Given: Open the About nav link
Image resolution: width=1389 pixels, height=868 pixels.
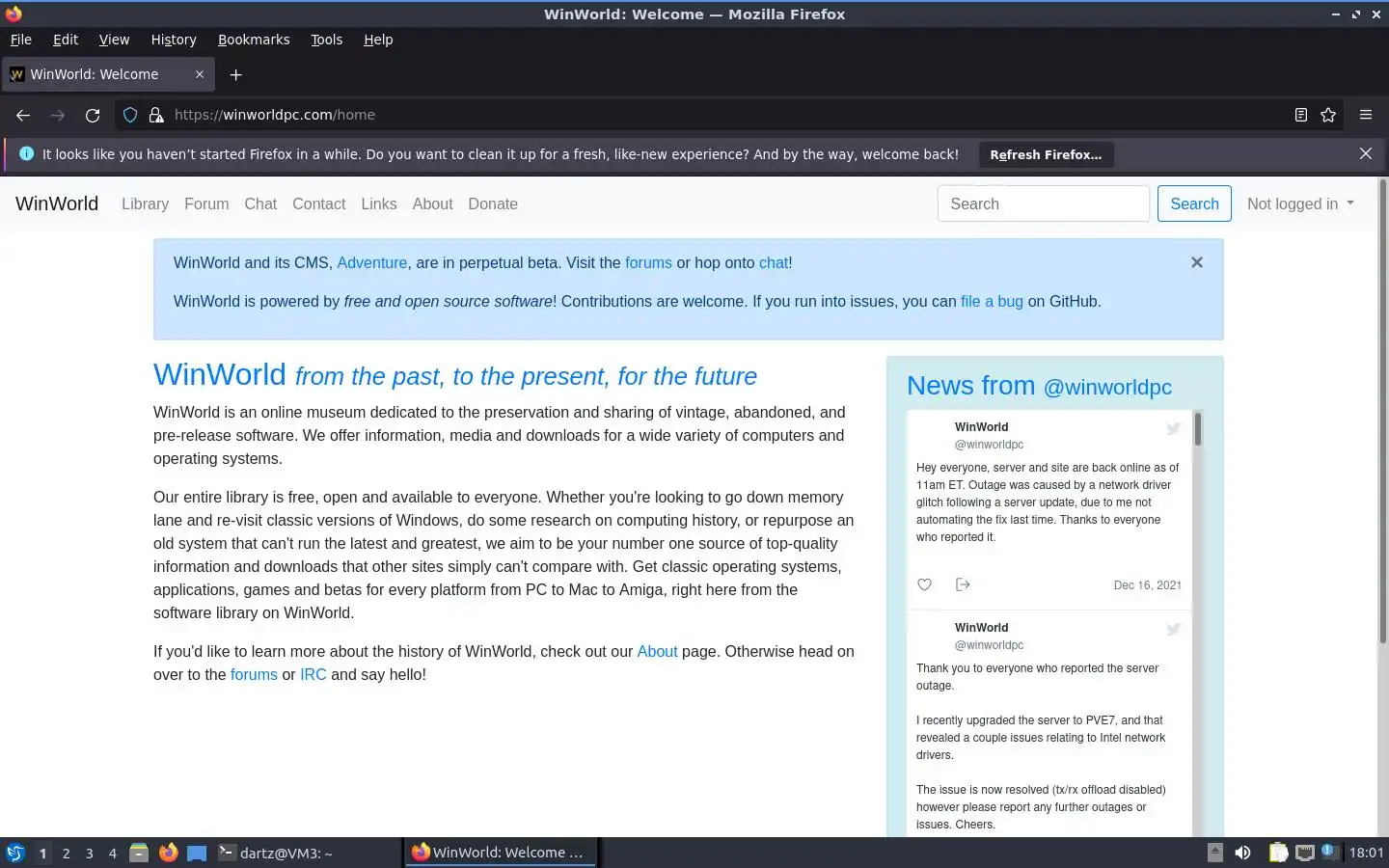Looking at the screenshot, I should pos(432,203).
